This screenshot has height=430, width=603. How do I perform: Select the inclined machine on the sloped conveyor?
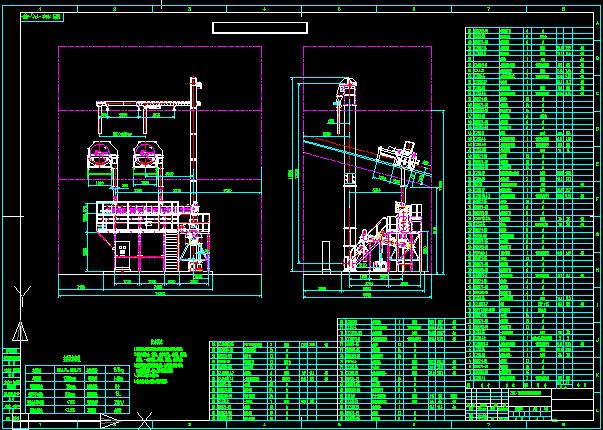[x=398, y=155]
